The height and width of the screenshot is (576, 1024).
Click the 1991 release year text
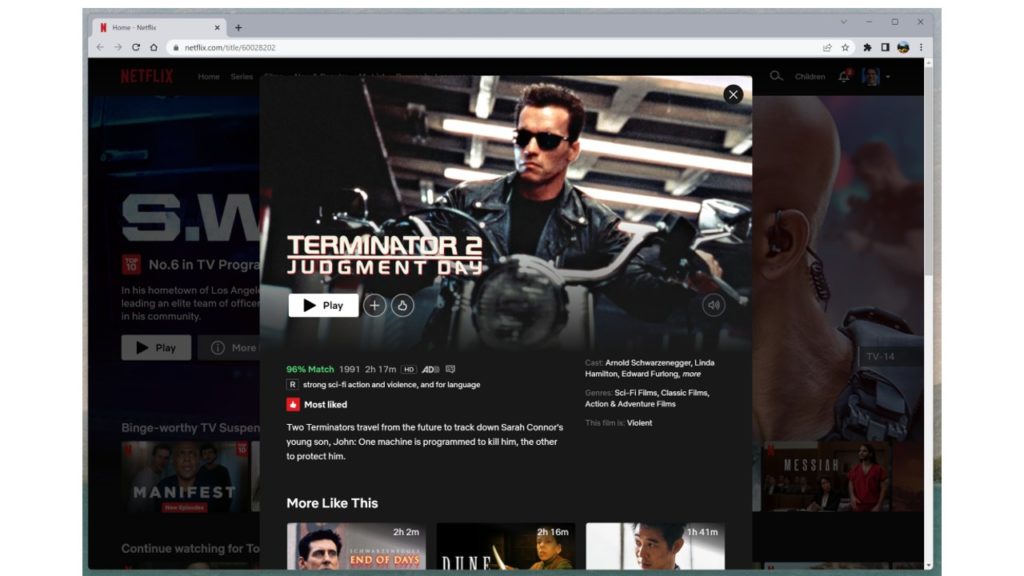[349, 369]
